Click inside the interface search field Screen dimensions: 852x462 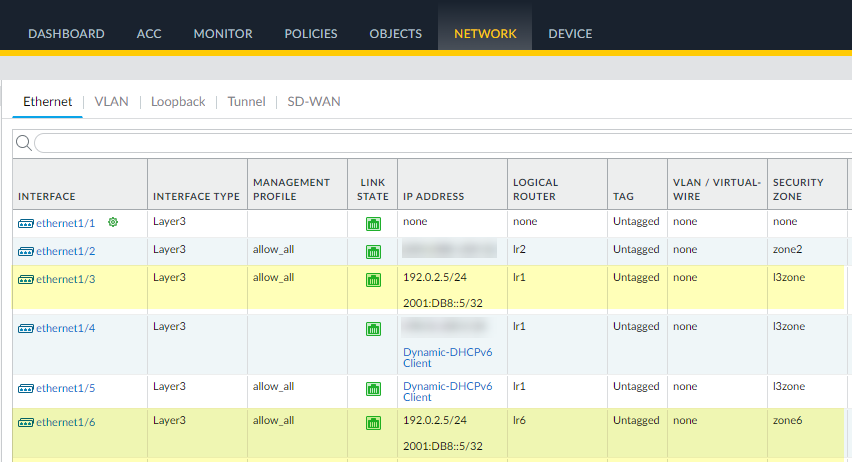coord(440,143)
